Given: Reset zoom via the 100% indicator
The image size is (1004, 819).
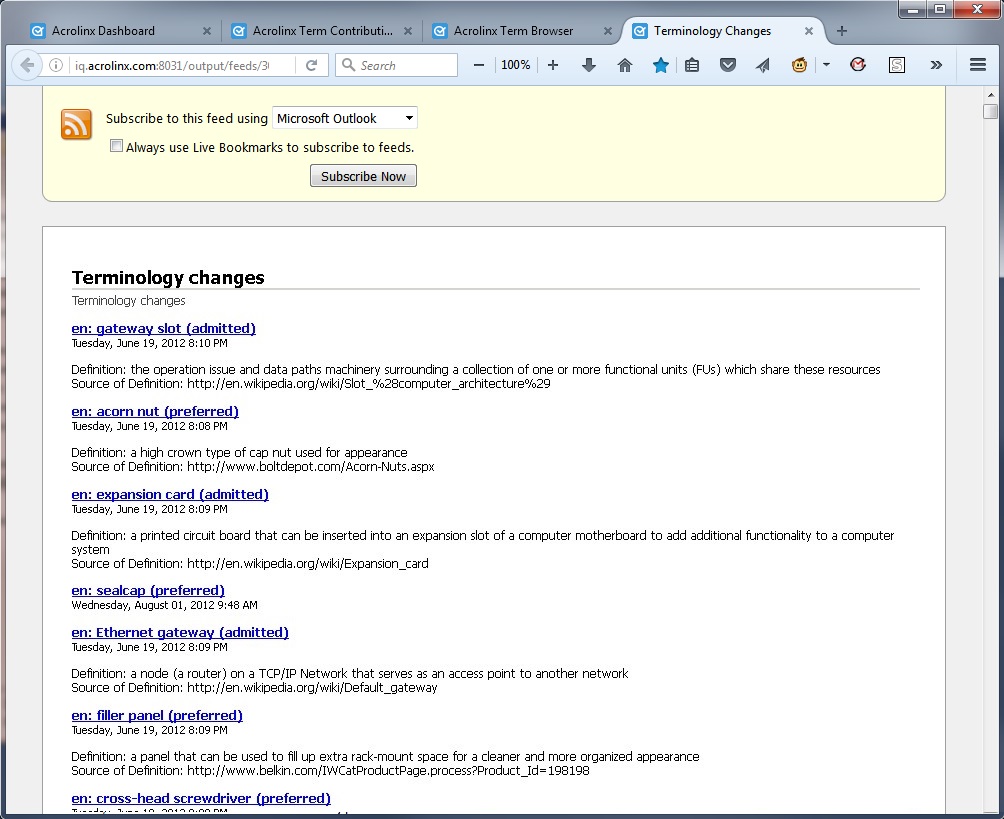Looking at the screenshot, I should 515,65.
